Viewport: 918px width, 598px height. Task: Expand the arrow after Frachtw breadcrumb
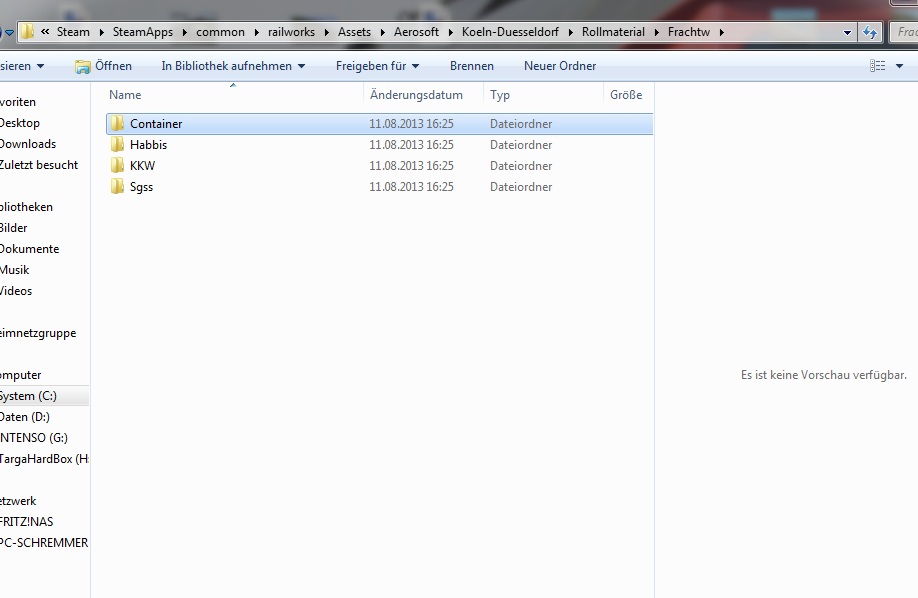(x=721, y=32)
